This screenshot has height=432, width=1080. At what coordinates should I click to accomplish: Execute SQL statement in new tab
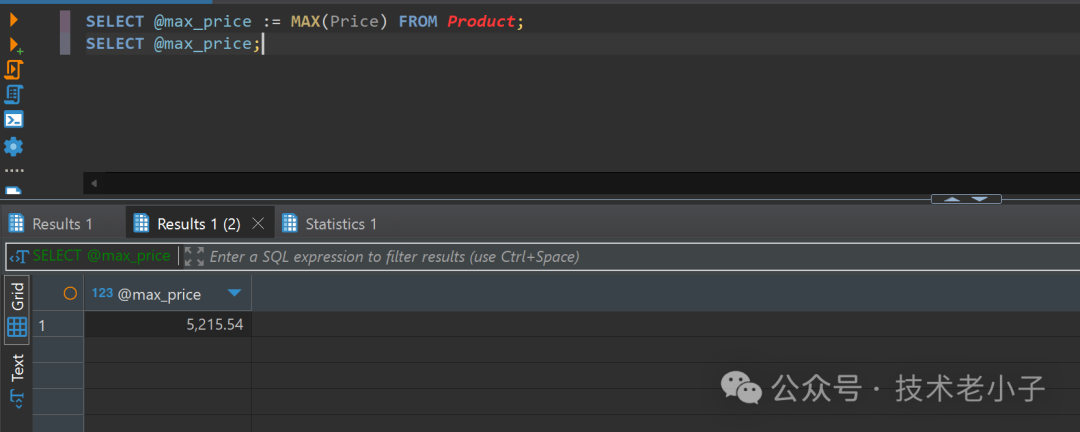click(14, 45)
